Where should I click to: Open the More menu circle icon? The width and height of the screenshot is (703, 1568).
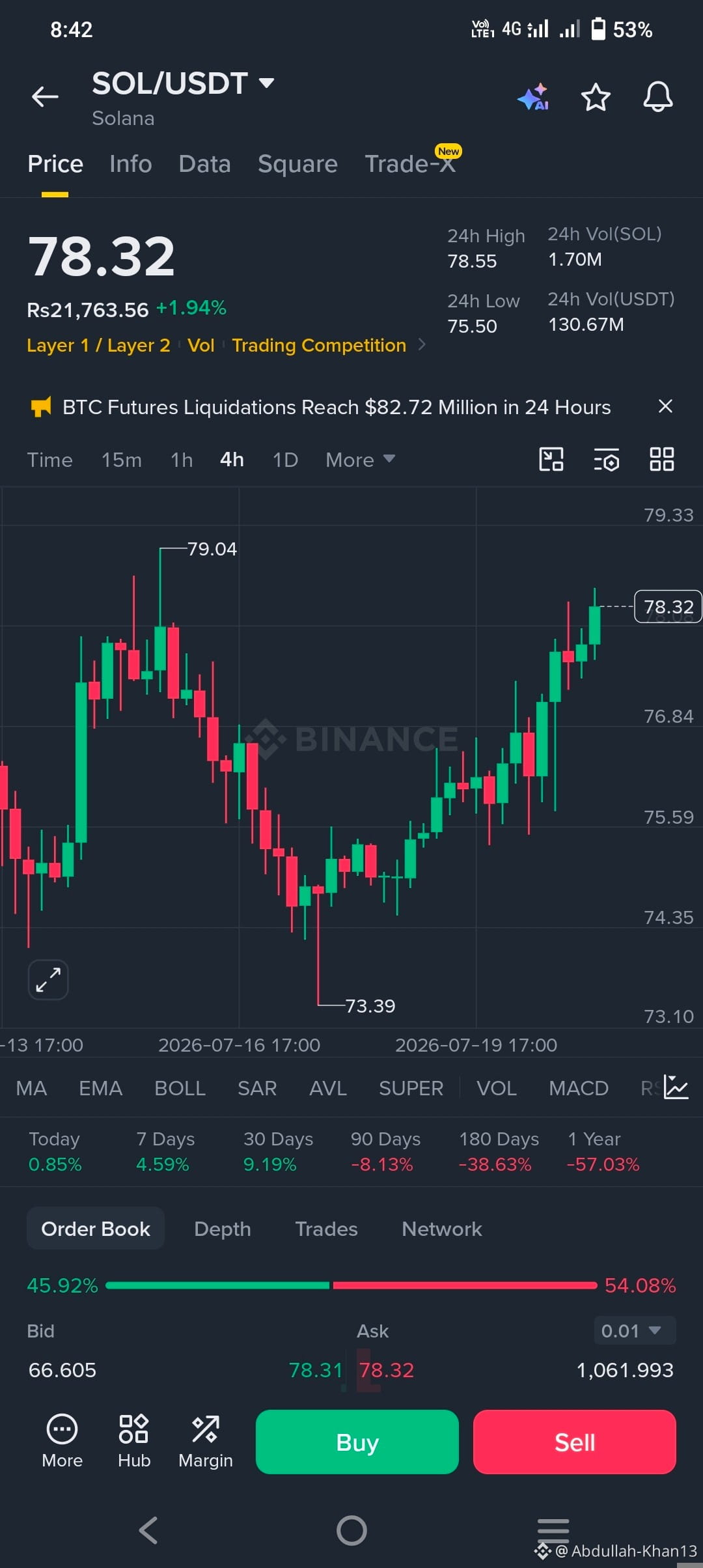pos(62,1441)
